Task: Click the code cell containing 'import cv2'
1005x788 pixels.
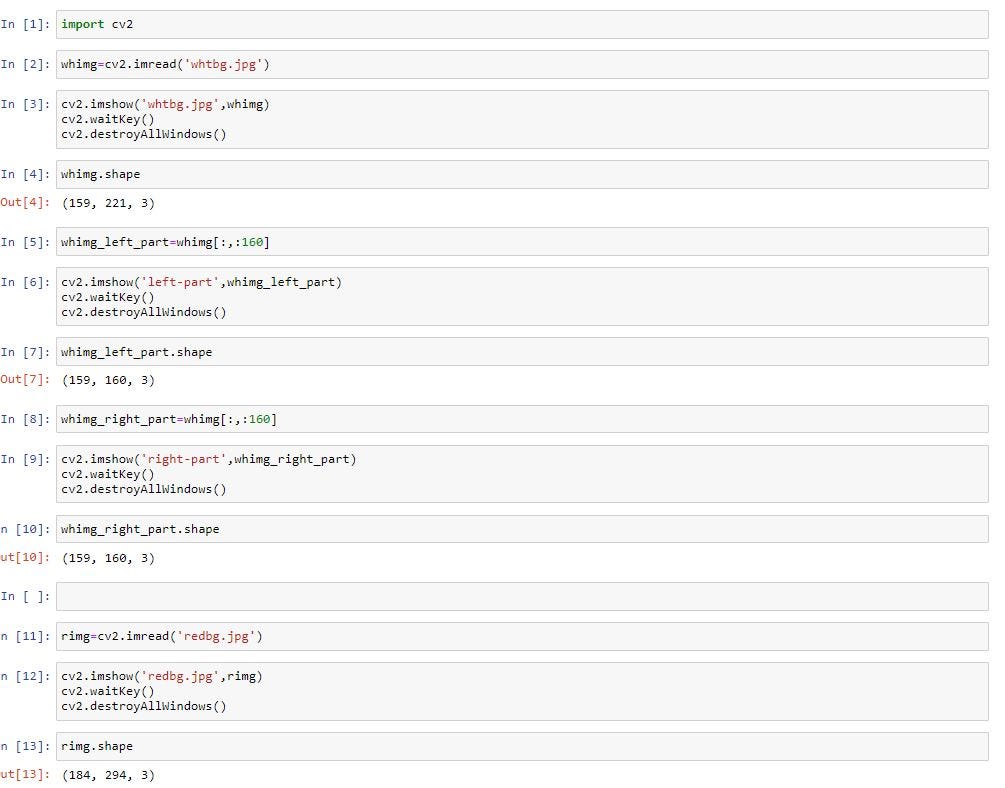Action: coord(522,24)
